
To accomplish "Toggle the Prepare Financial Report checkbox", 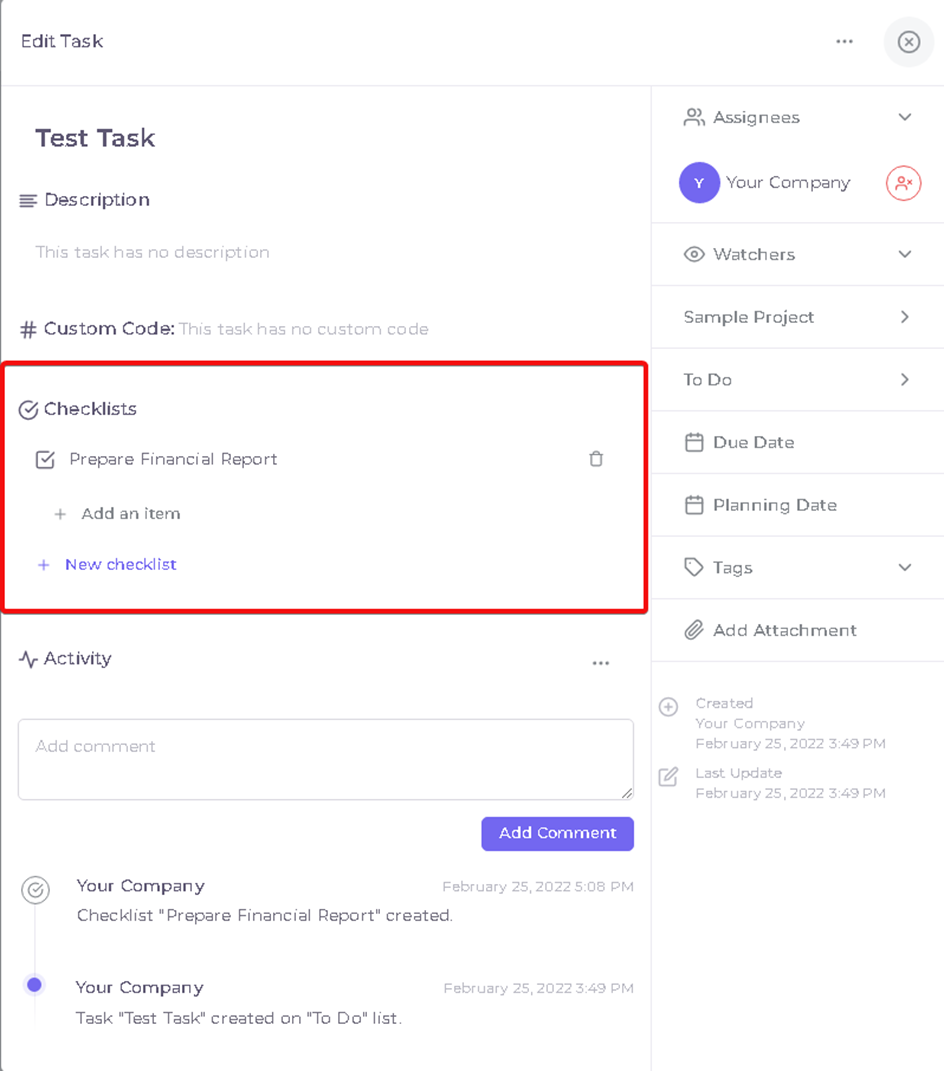I will tap(45, 460).
